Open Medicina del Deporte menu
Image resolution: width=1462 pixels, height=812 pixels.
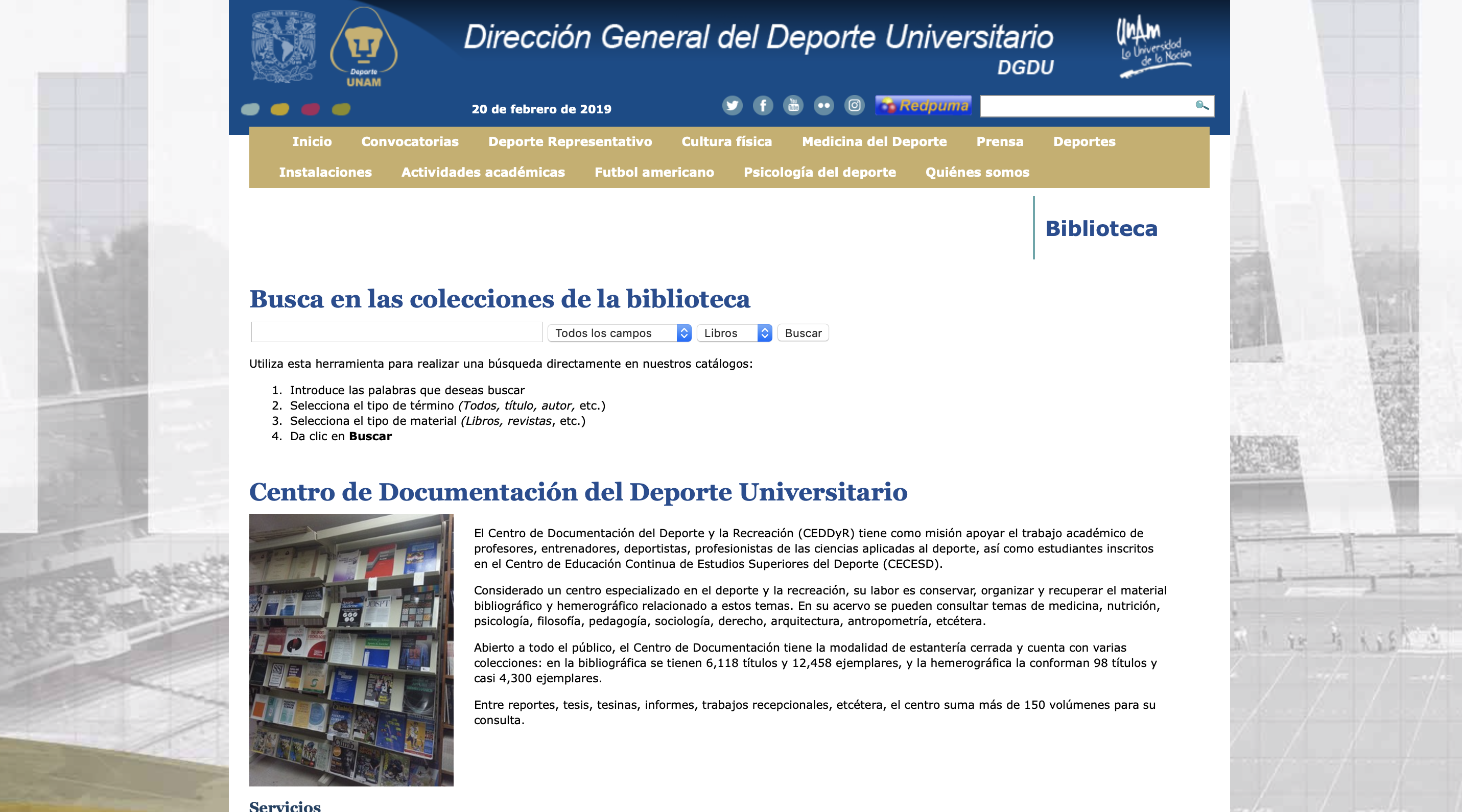874,142
